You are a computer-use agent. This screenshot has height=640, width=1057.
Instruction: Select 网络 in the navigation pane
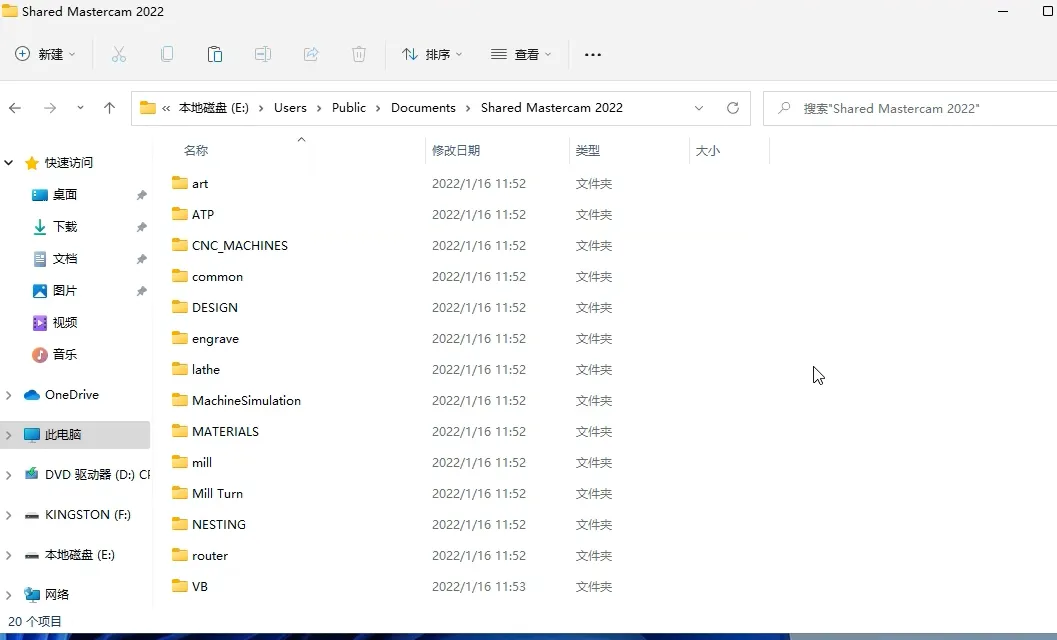[x=57, y=595]
